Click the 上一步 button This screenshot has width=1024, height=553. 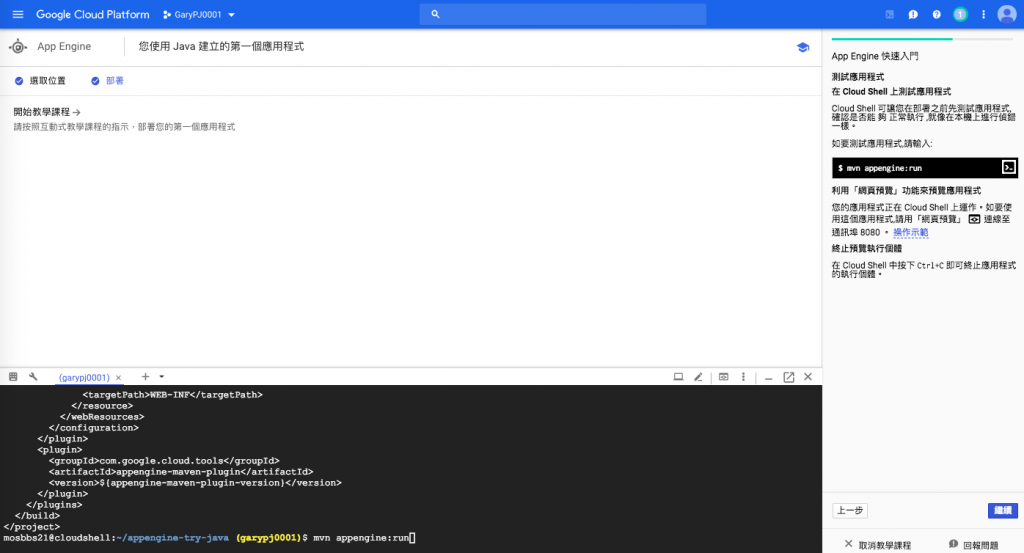point(850,511)
